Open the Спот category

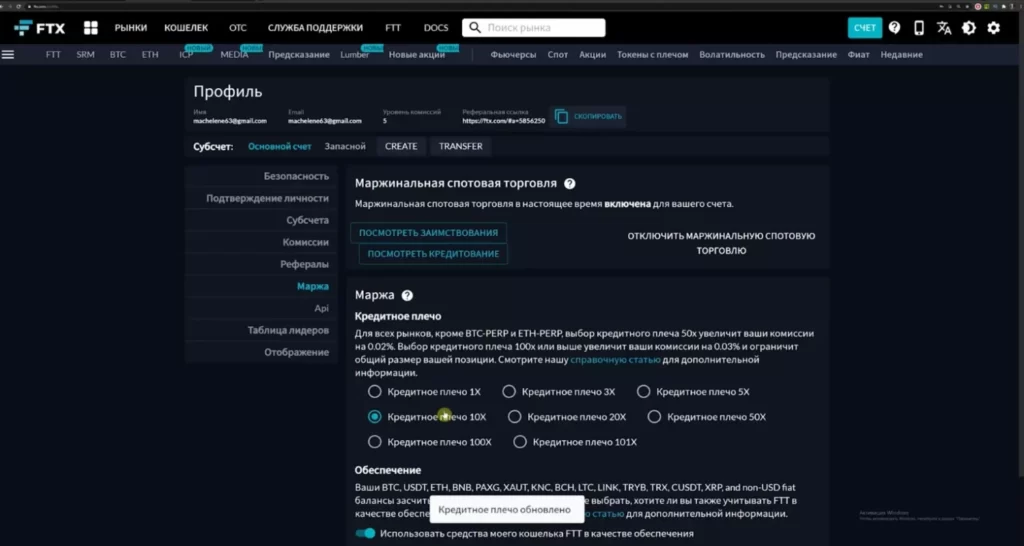(x=558, y=55)
